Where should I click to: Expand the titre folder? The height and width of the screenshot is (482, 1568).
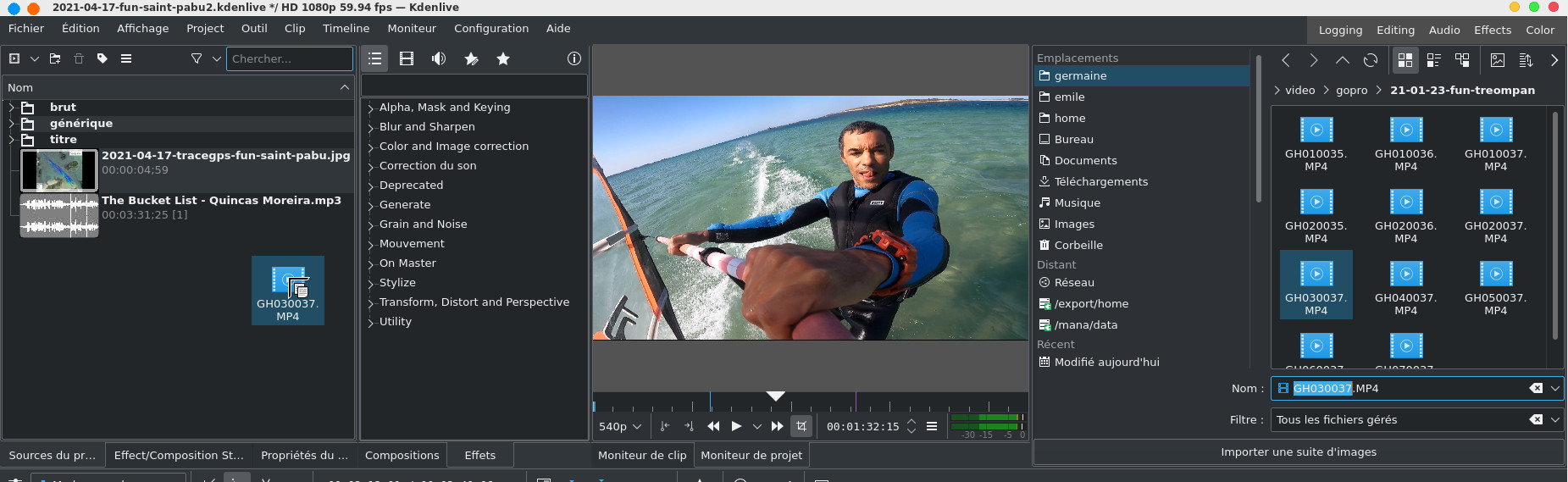[x=11, y=140]
